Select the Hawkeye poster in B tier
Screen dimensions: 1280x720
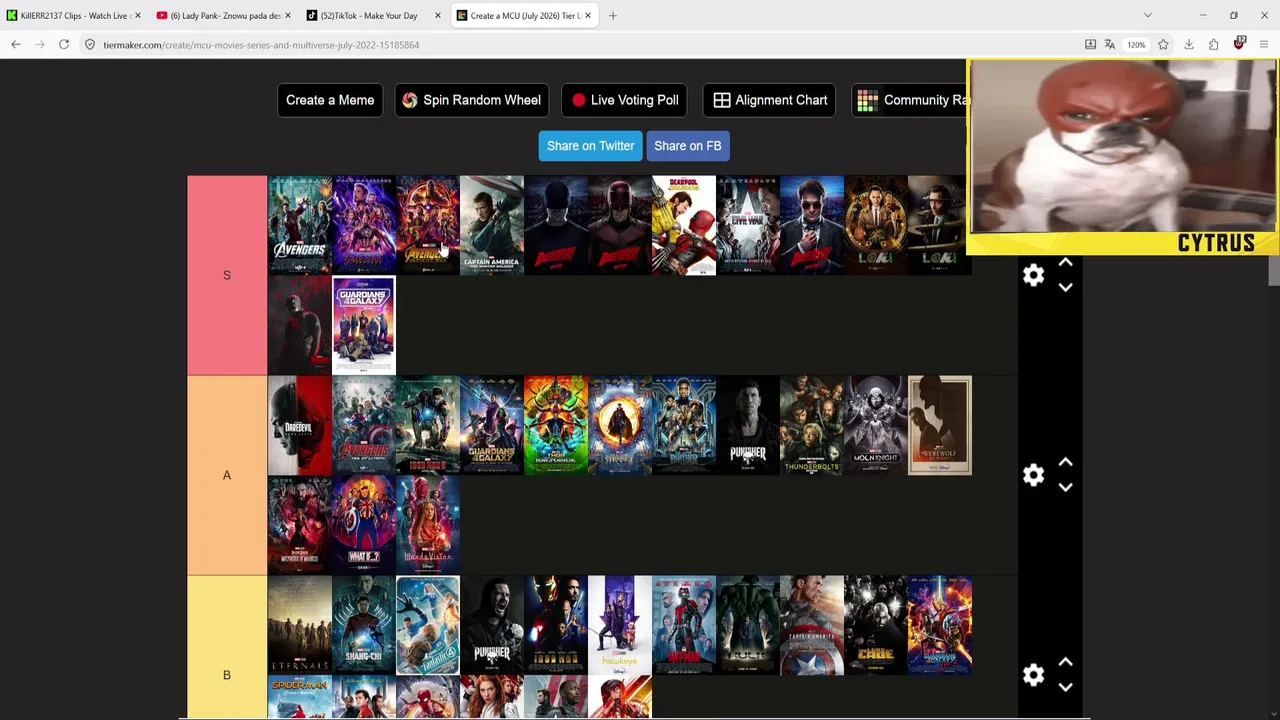coord(620,625)
